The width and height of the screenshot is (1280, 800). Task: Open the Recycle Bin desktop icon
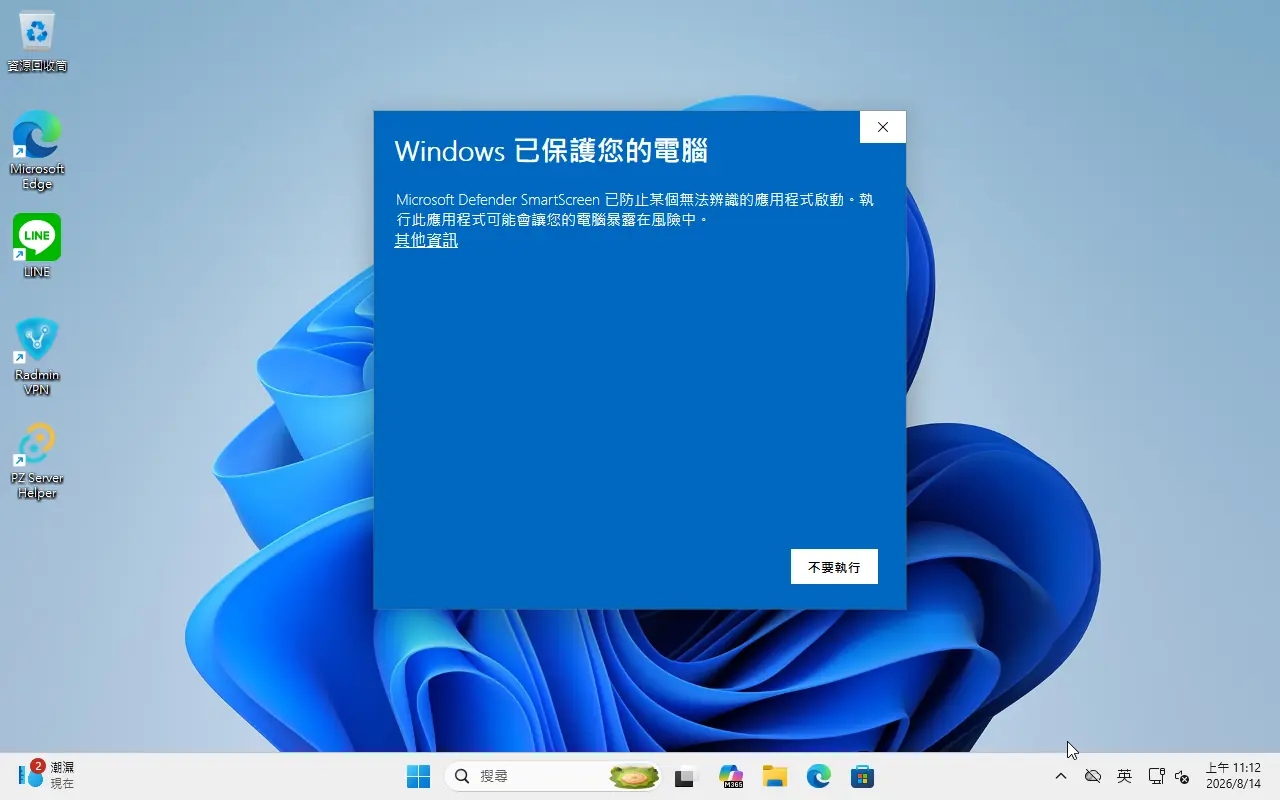coord(37,42)
